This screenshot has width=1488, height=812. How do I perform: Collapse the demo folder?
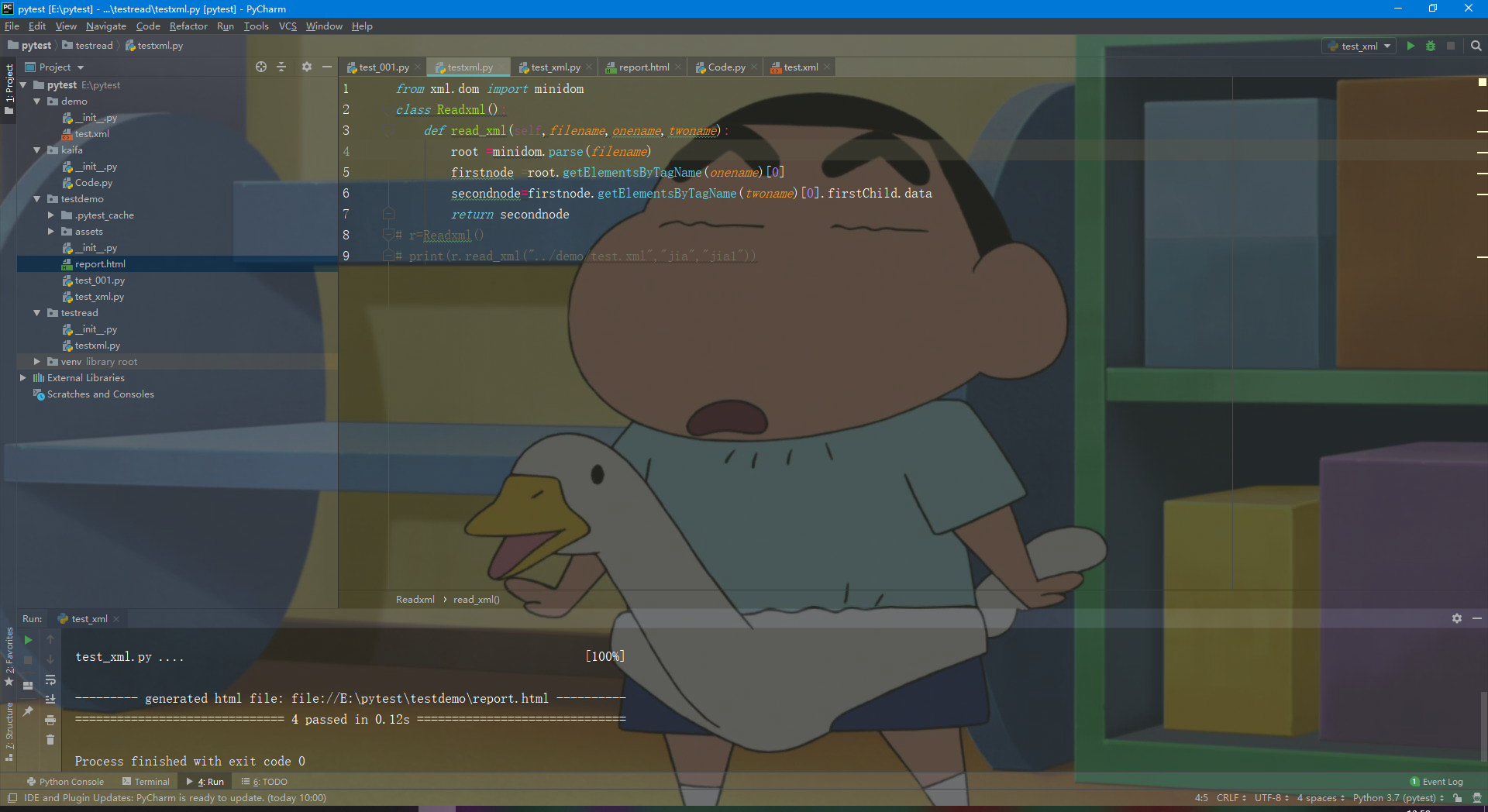(x=36, y=101)
